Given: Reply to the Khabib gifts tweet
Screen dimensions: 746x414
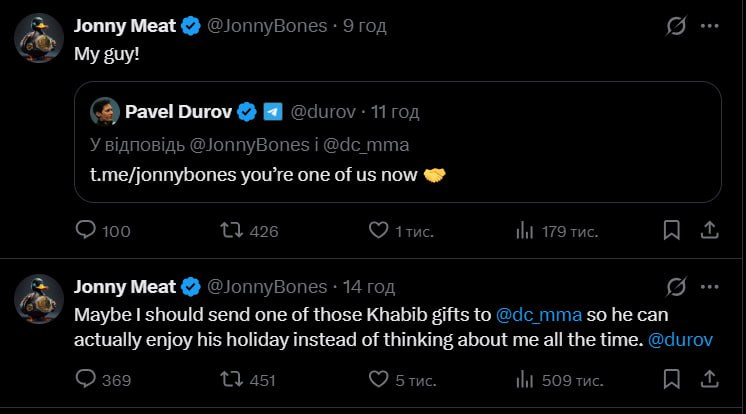Looking at the screenshot, I should tap(86, 380).
